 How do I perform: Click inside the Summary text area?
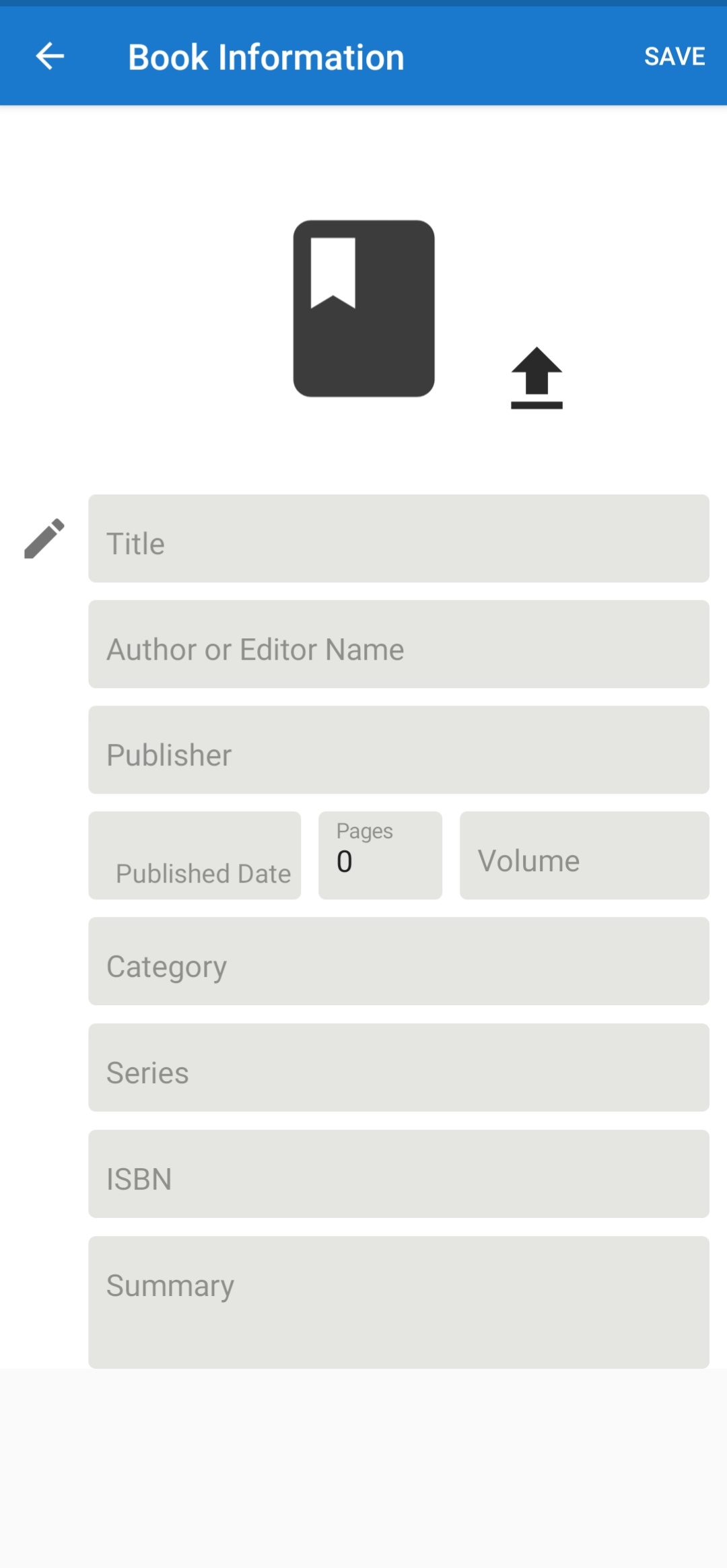[399, 1302]
